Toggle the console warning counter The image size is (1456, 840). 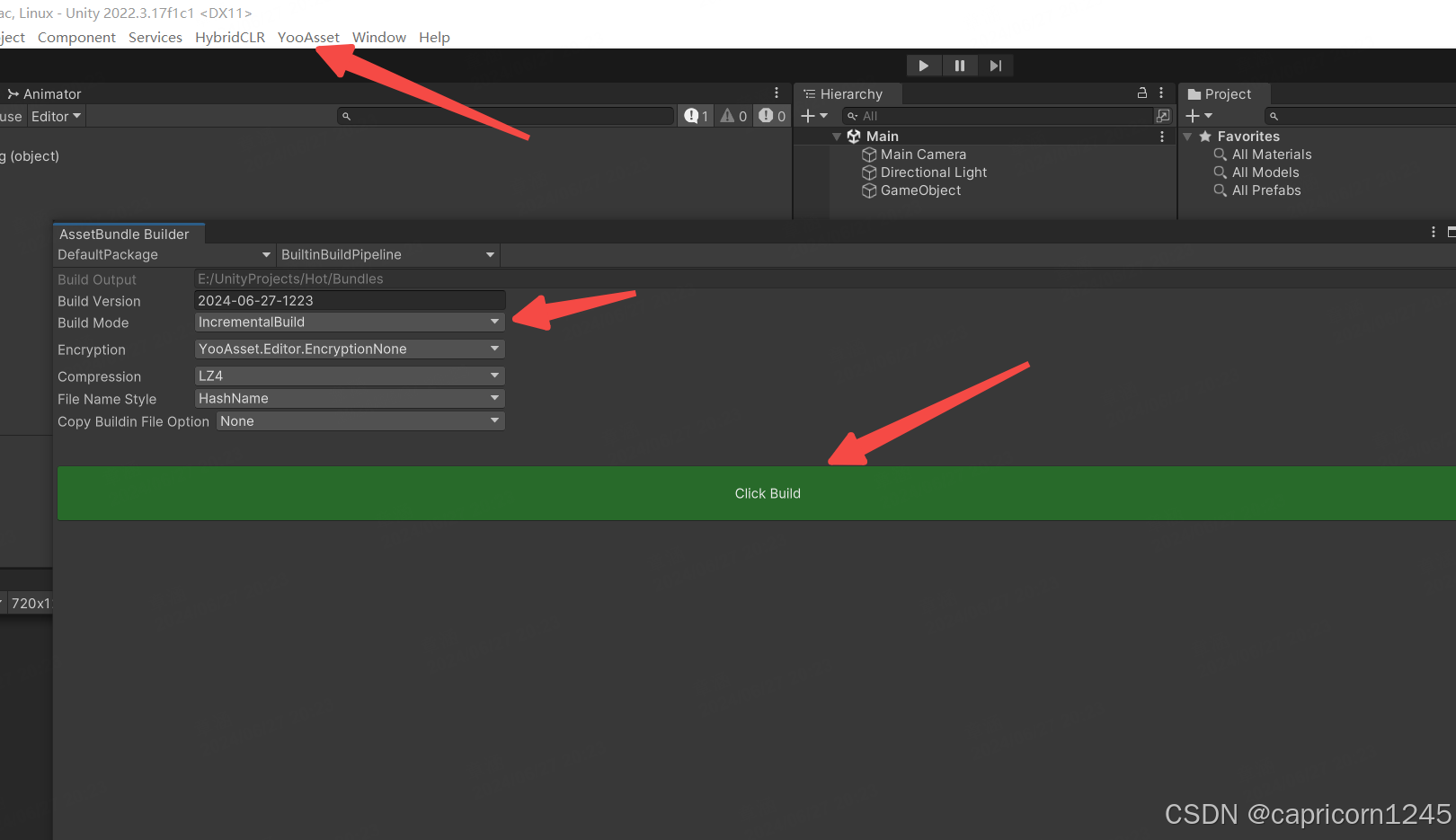click(733, 116)
